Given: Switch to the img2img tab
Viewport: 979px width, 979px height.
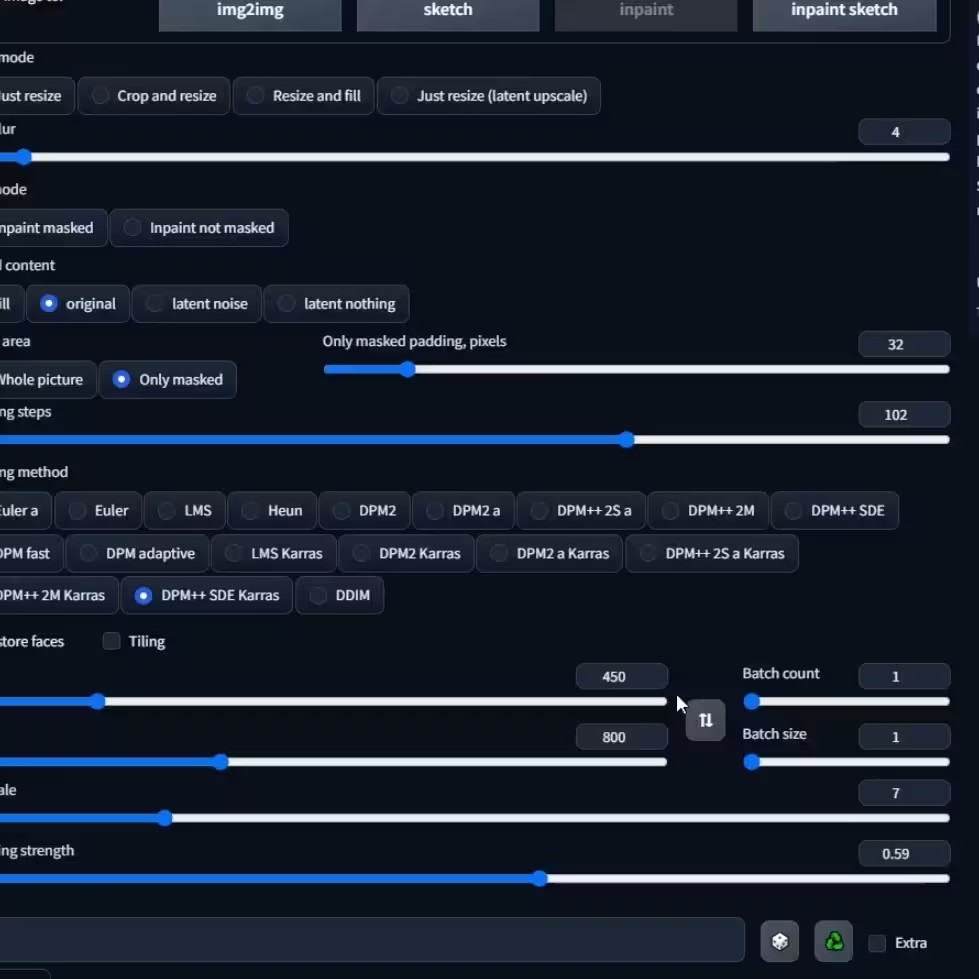Looking at the screenshot, I should coord(250,11).
